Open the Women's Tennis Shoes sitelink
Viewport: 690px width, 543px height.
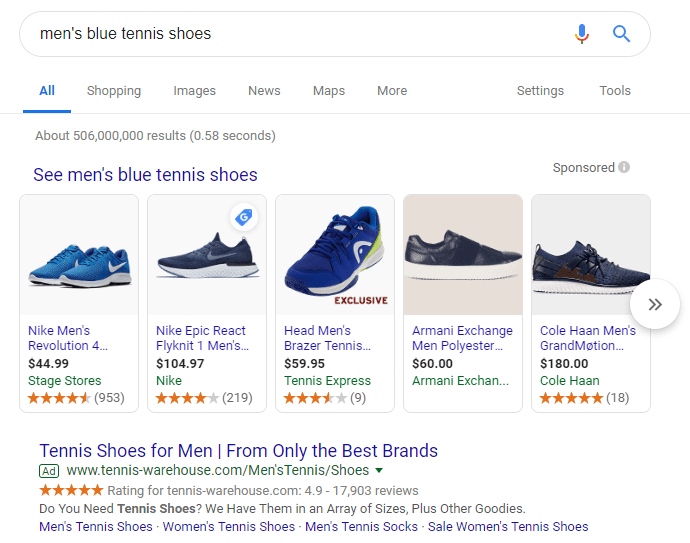(x=229, y=527)
